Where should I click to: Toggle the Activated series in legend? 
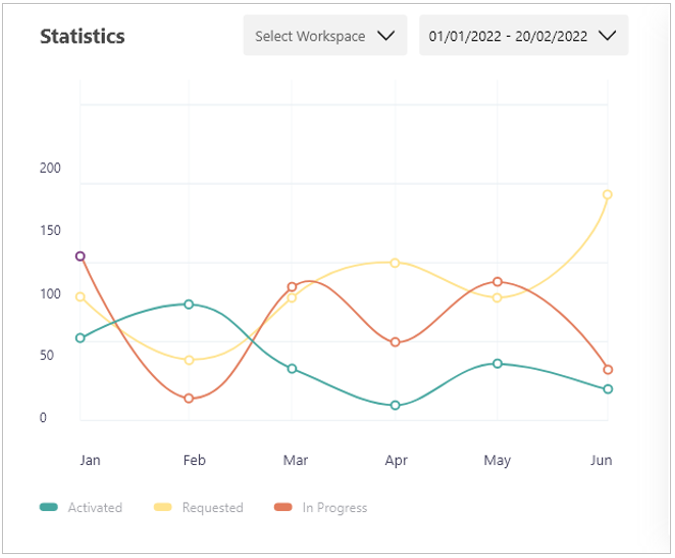point(94,508)
